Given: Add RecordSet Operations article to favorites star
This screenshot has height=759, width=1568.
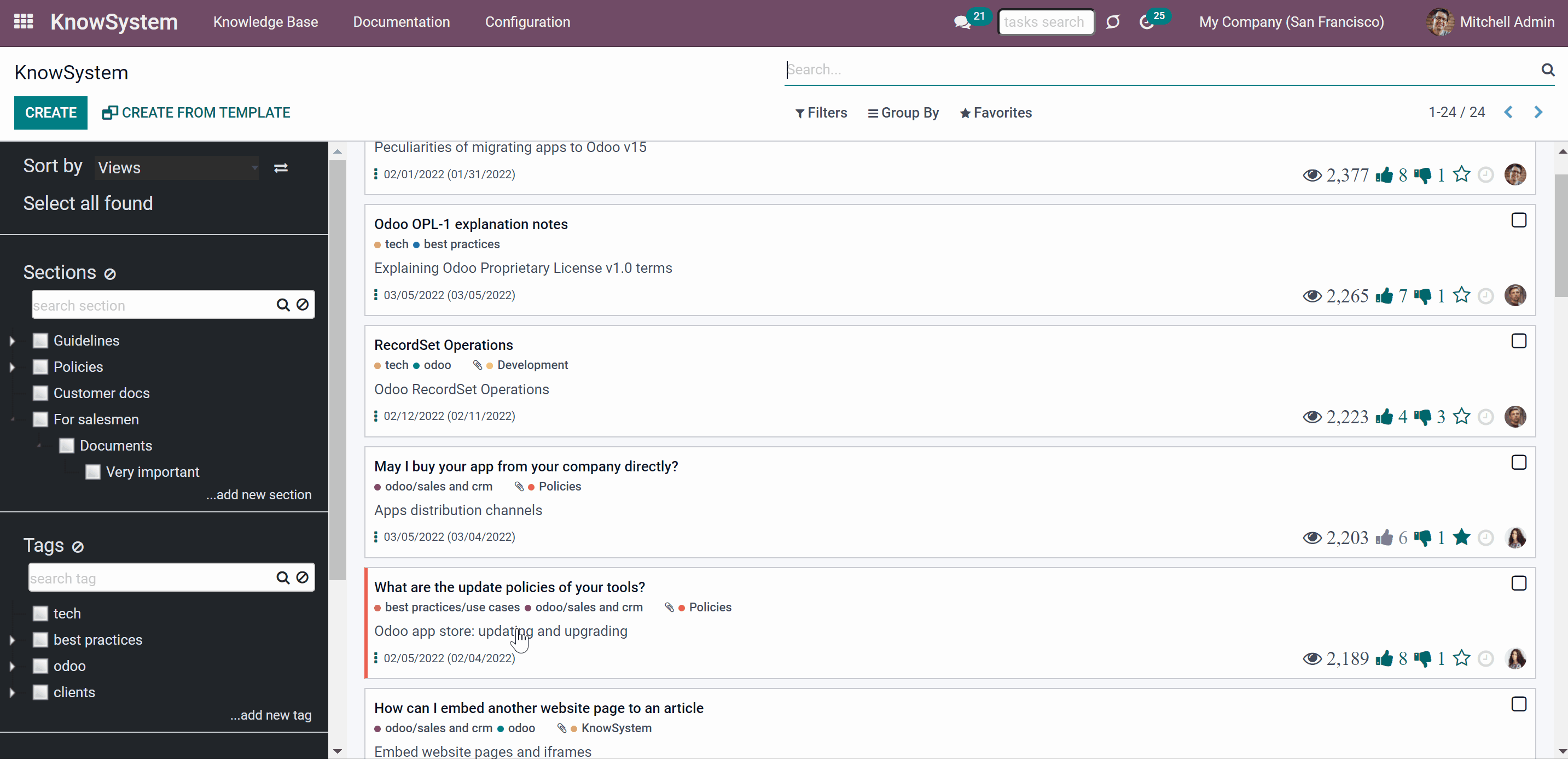Looking at the screenshot, I should click(1461, 417).
